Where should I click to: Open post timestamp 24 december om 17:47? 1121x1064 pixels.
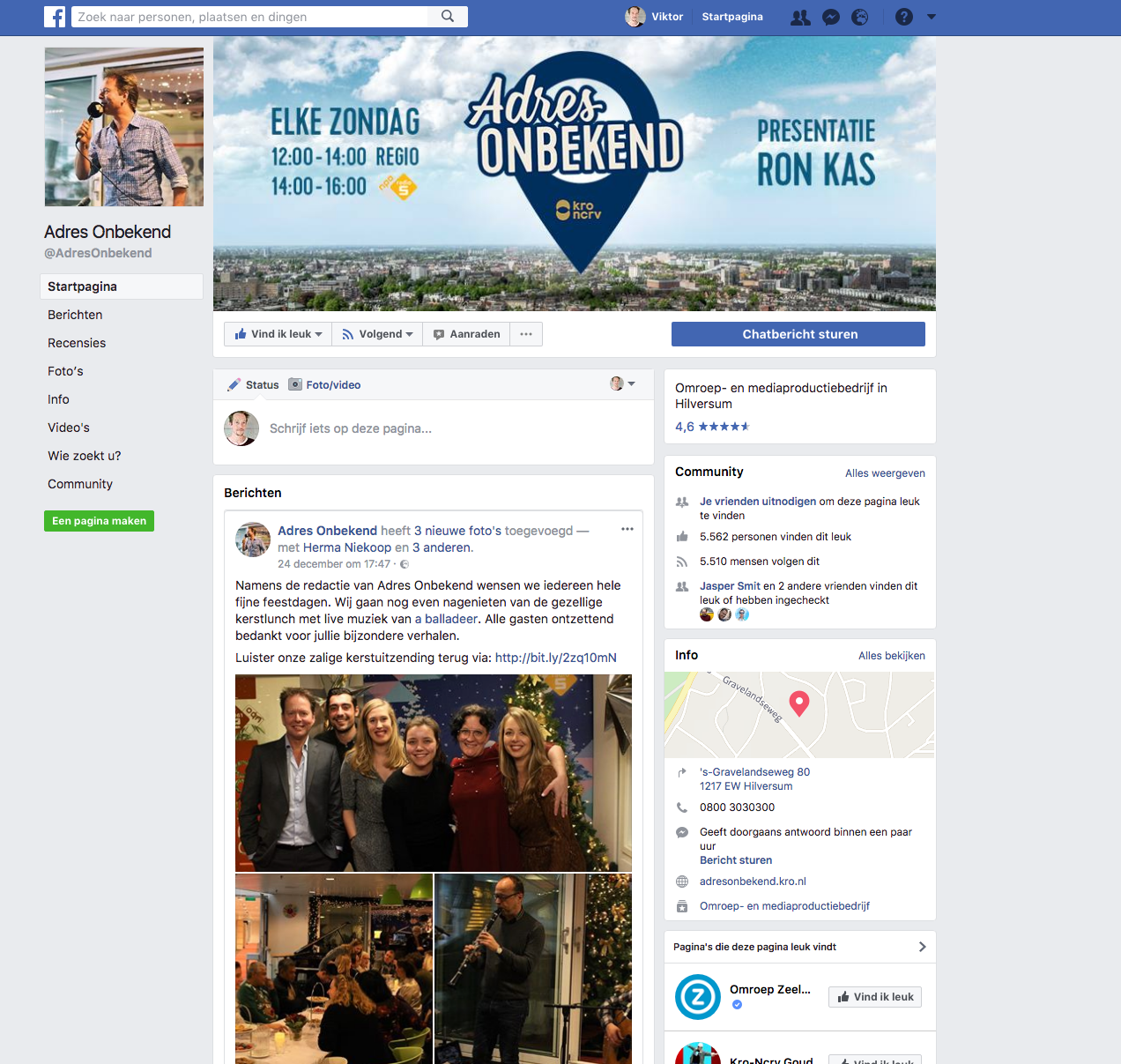(x=334, y=564)
